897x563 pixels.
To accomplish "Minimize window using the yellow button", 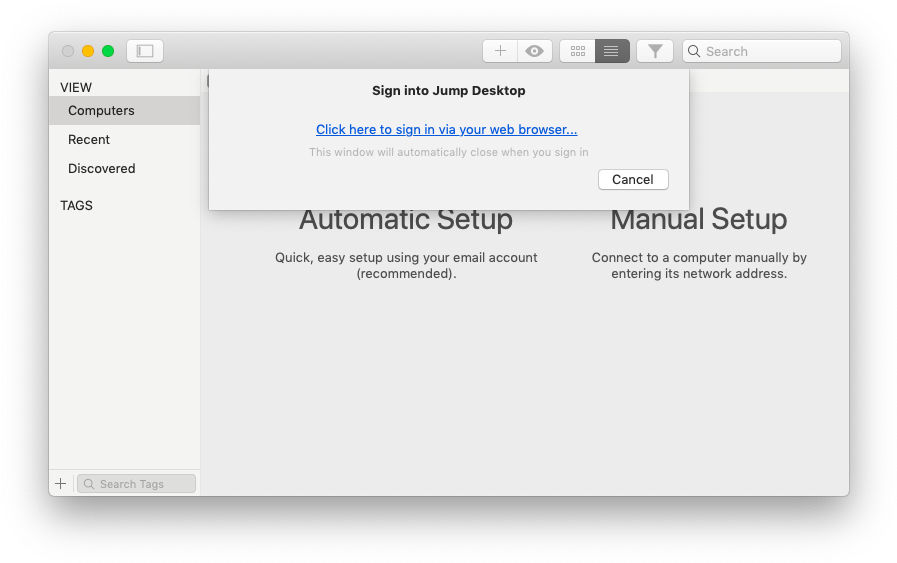I will pyautogui.click(x=88, y=51).
